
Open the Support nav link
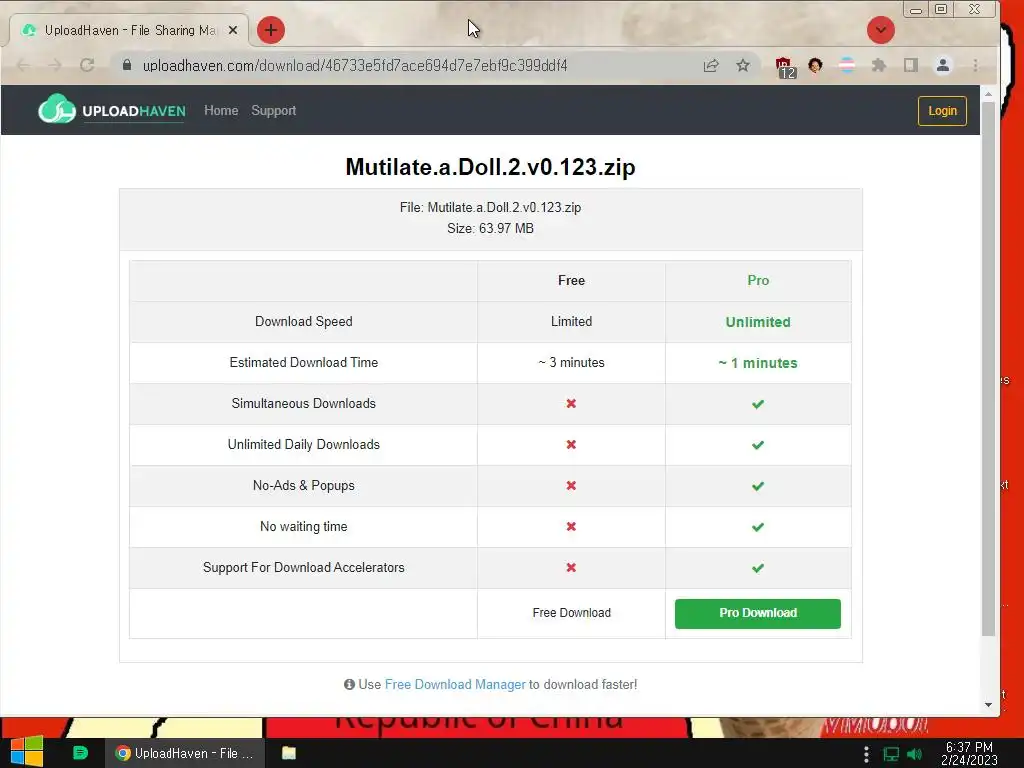pos(274,110)
